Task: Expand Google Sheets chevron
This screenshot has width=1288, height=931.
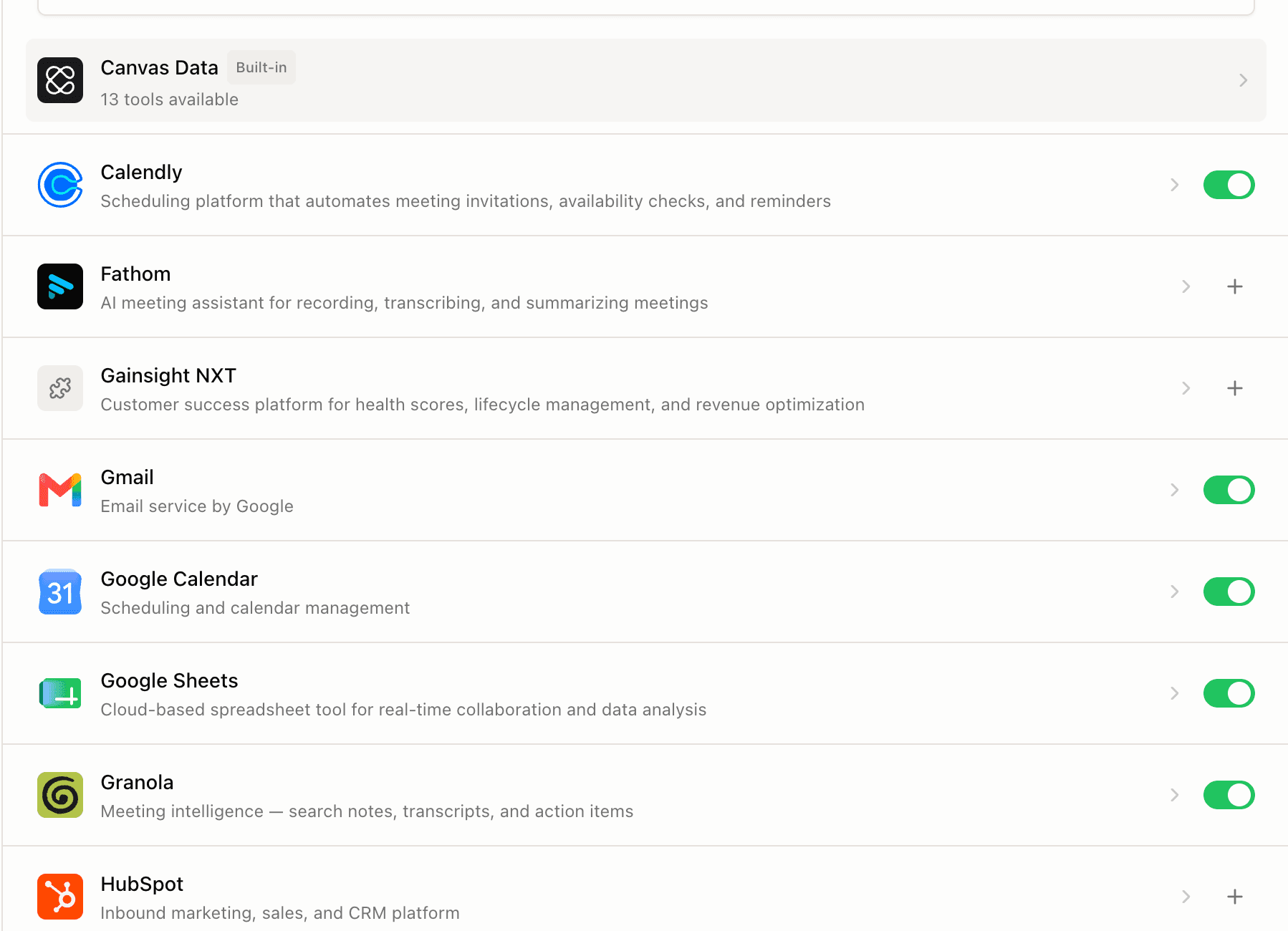Action: pyautogui.click(x=1175, y=693)
